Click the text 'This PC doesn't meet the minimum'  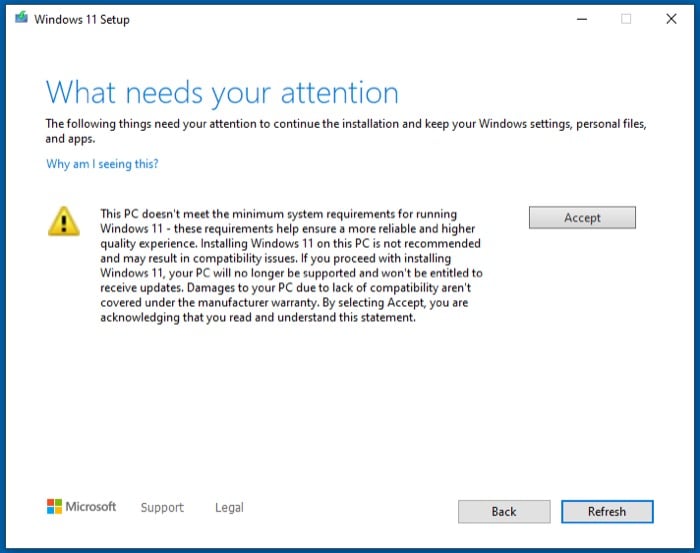coord(192,214)
